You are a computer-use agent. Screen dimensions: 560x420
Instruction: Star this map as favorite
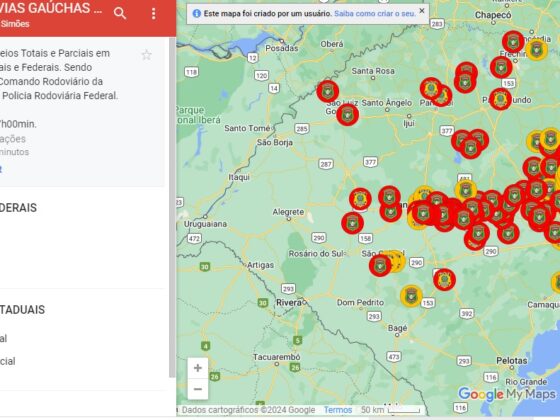click(146, 55)
